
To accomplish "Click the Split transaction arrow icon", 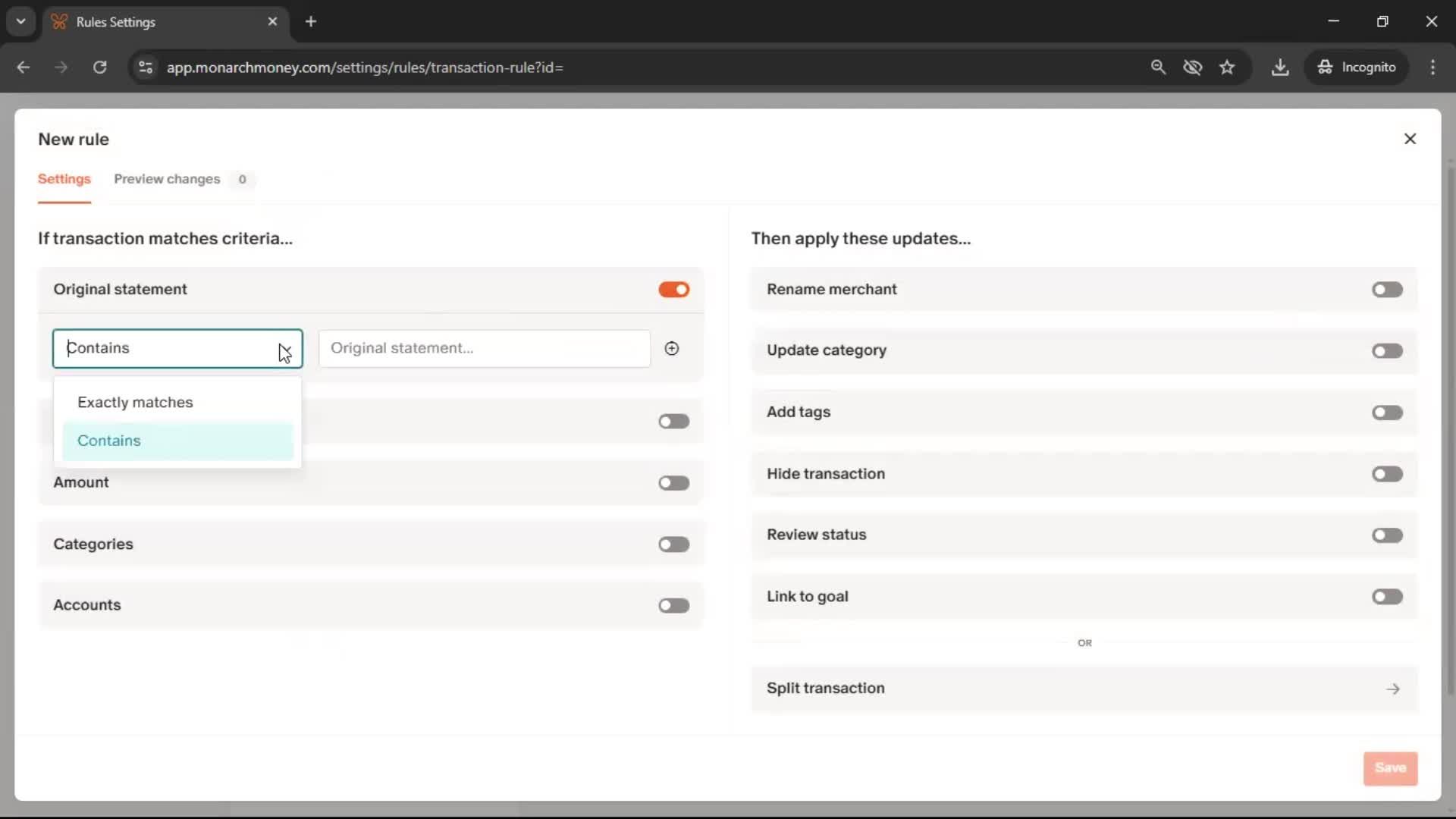I will [1392, 689].
